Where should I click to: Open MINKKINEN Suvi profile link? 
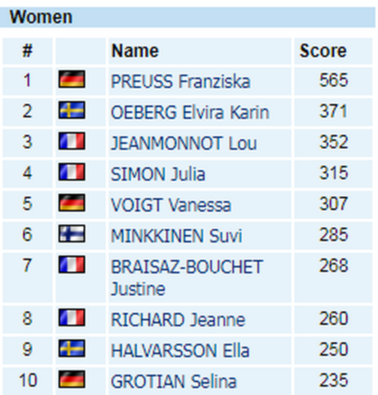point(177,236)
